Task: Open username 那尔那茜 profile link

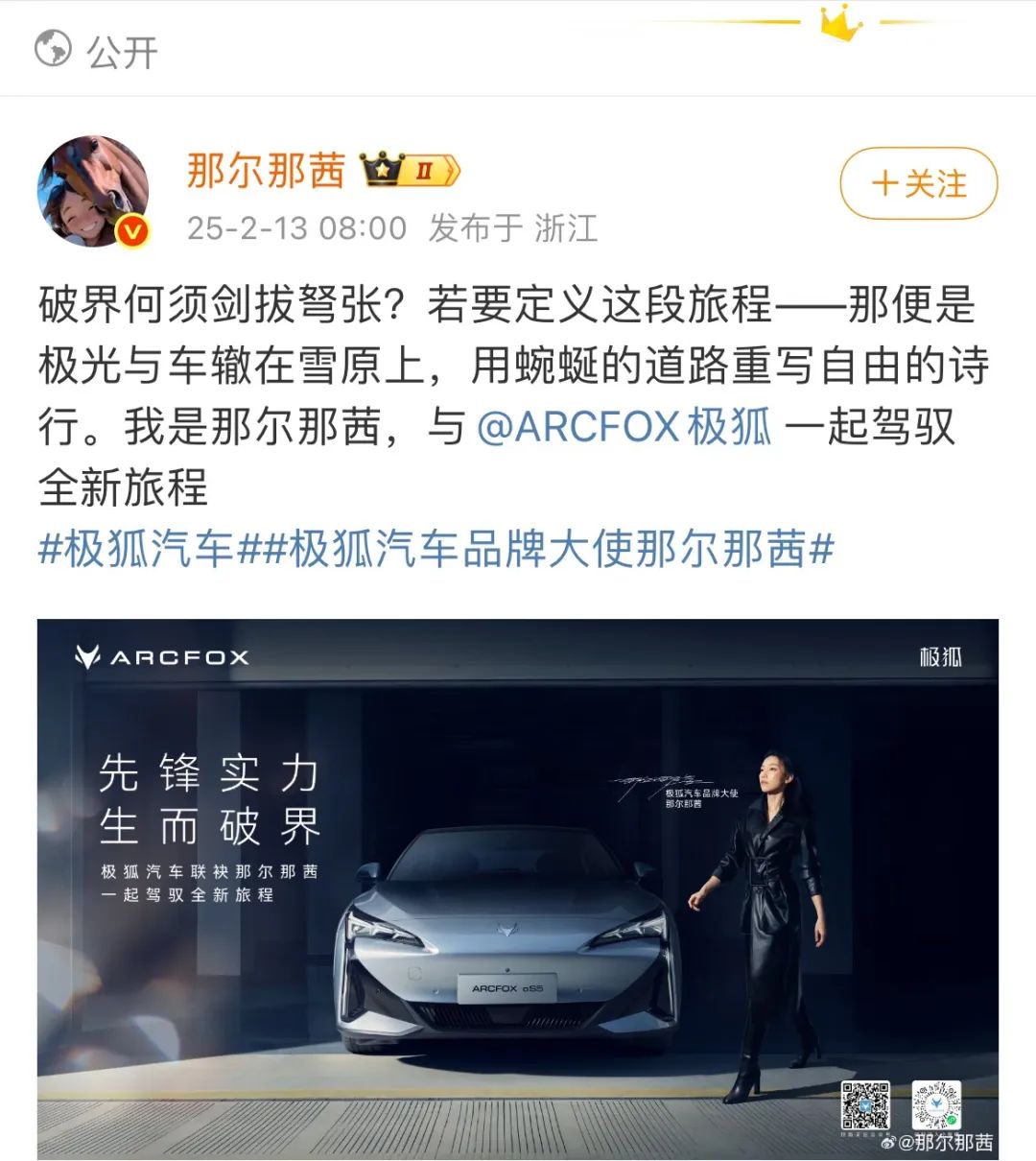Action: click(x=266, y=171)
